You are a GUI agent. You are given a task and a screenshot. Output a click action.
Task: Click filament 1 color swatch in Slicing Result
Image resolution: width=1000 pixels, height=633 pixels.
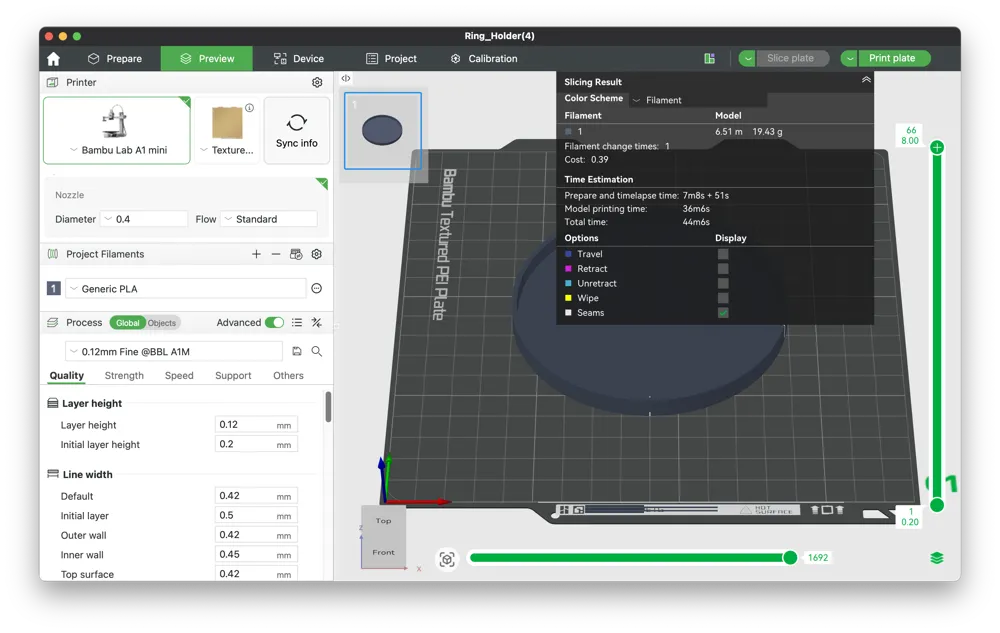pyautogui.click(x=568, y=132)
